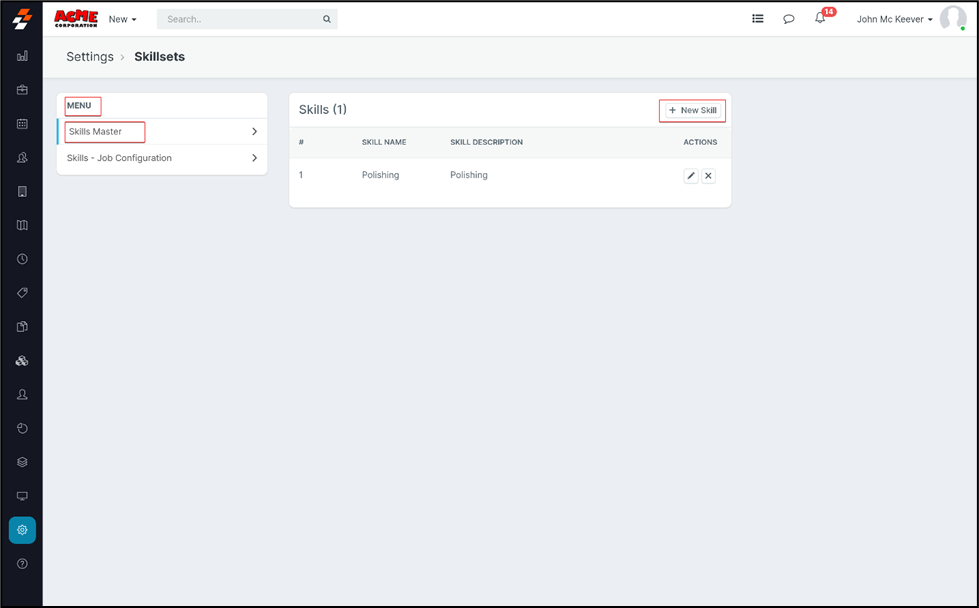The image size is (979, 608).
Task: Click the clock icon in left sidebar
Action: pyautogui.click(x=22, y=259)
